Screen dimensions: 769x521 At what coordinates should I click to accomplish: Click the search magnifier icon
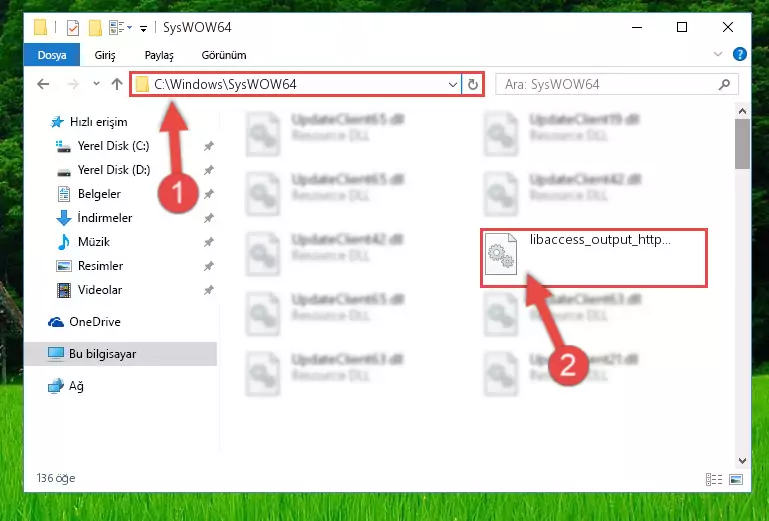click(724, 84)
